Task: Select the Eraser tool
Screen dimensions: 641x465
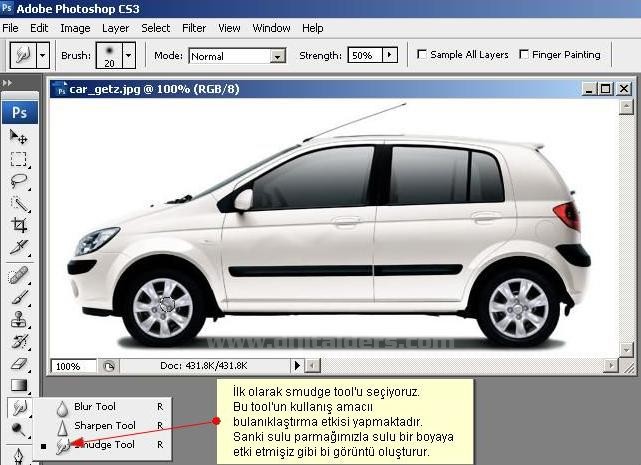Action: click(x=19, y=363)
